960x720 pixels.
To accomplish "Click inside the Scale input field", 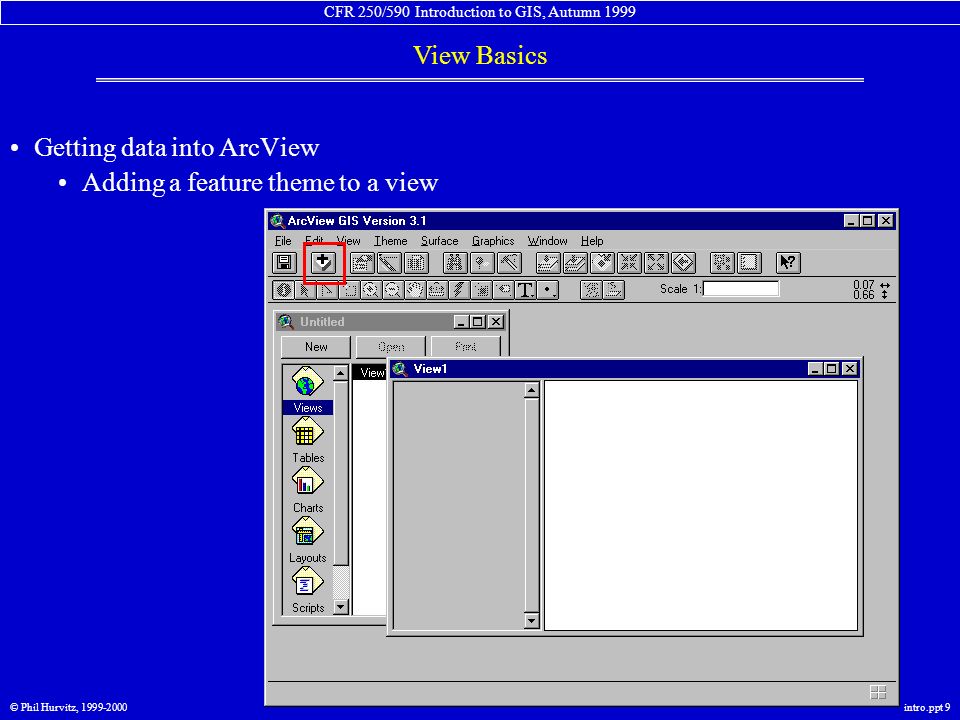I will (x=741, y=288).
